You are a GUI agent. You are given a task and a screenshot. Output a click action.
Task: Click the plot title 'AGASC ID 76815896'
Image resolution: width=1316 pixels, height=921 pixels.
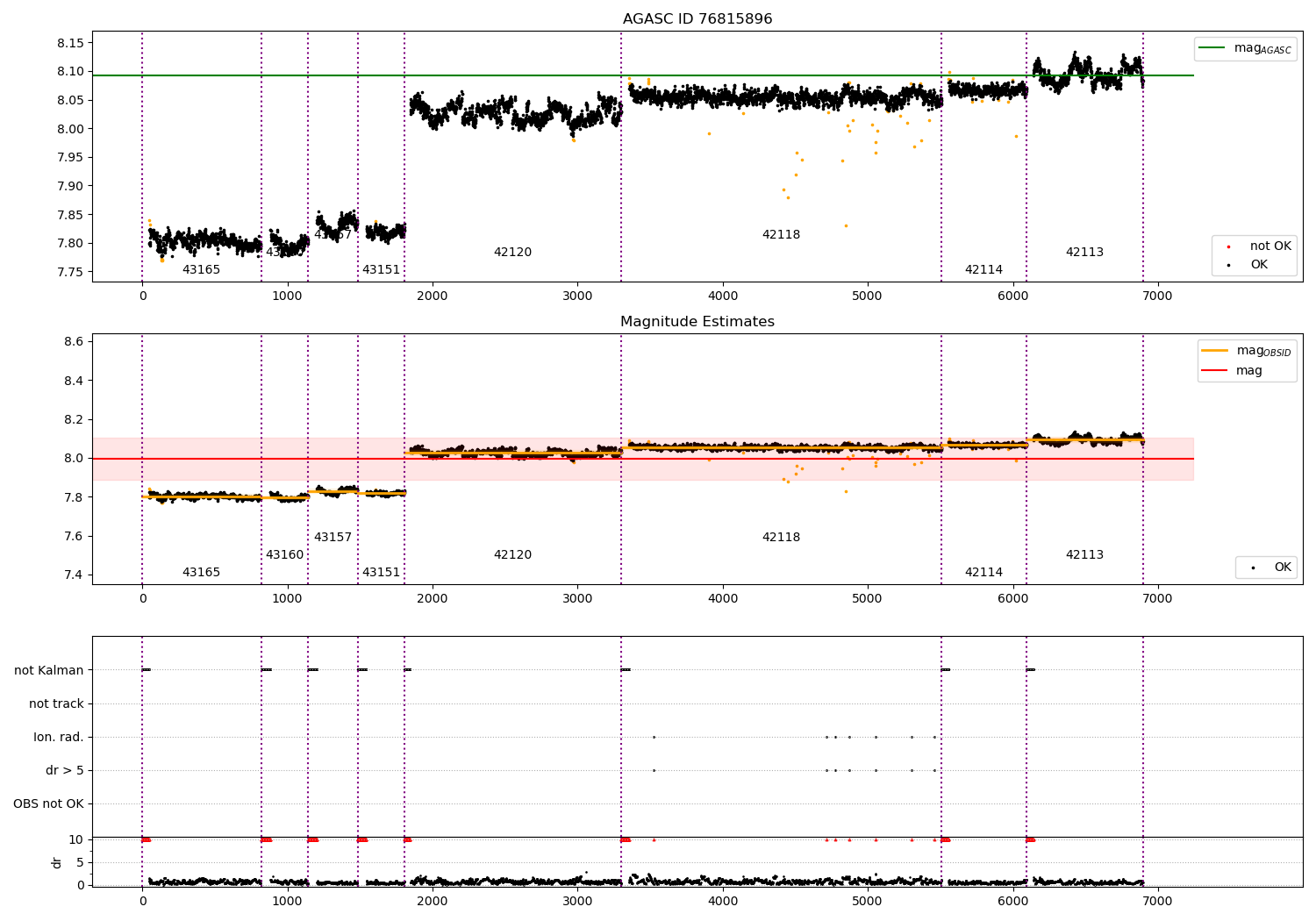click(x=697, y=18)
